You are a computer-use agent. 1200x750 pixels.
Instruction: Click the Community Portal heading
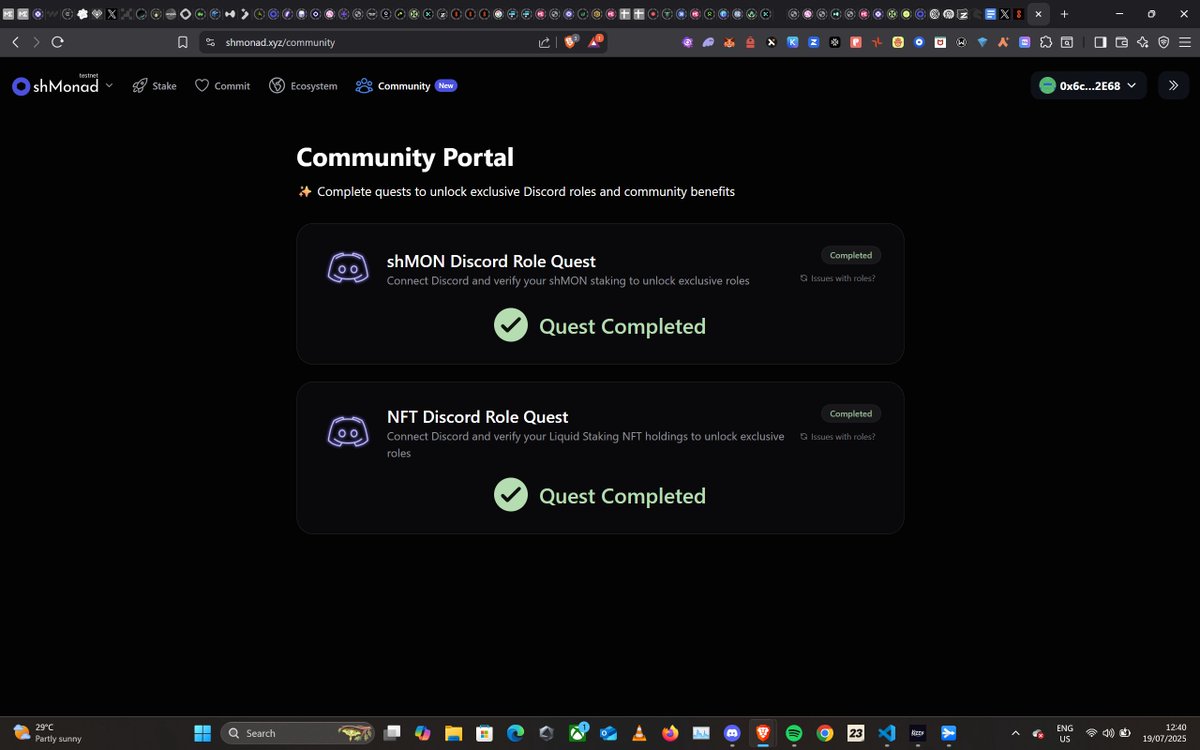click(x=405, y=157)
